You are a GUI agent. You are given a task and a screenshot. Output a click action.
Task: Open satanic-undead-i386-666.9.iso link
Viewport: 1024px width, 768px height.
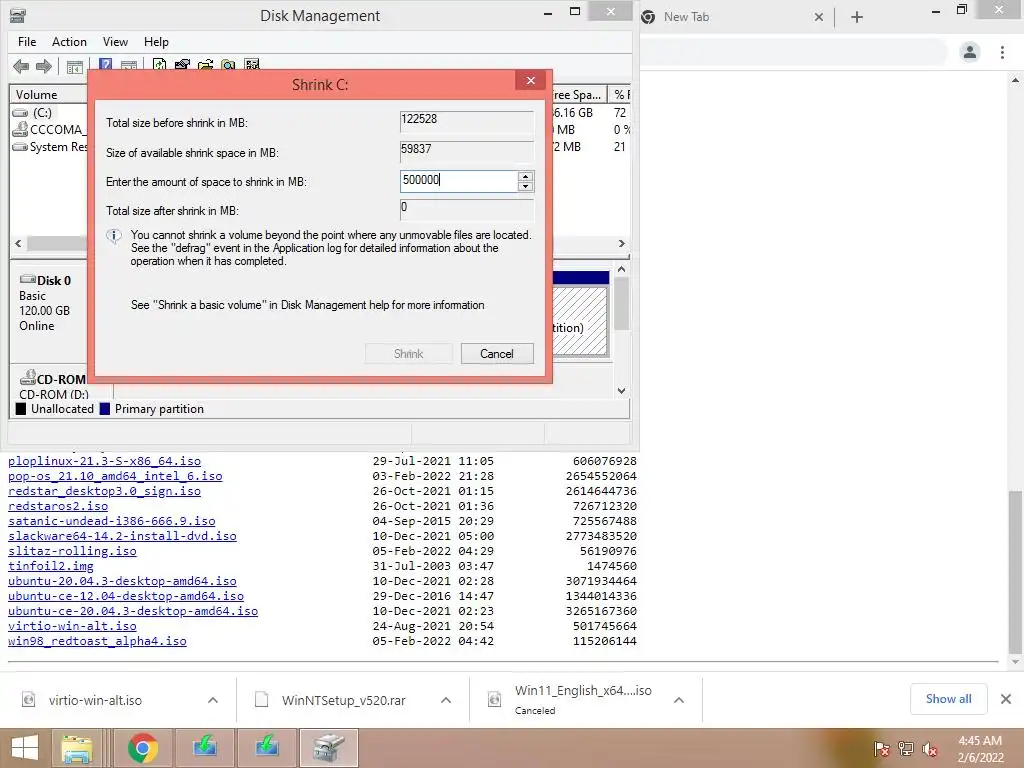tap(112, 520)
